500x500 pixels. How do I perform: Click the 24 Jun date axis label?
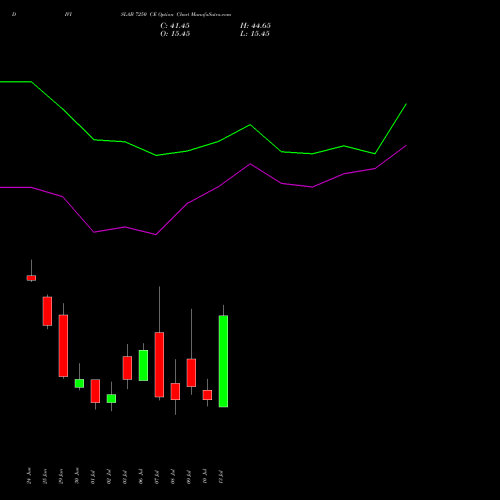pyautogui.click(x=29, y=476)
